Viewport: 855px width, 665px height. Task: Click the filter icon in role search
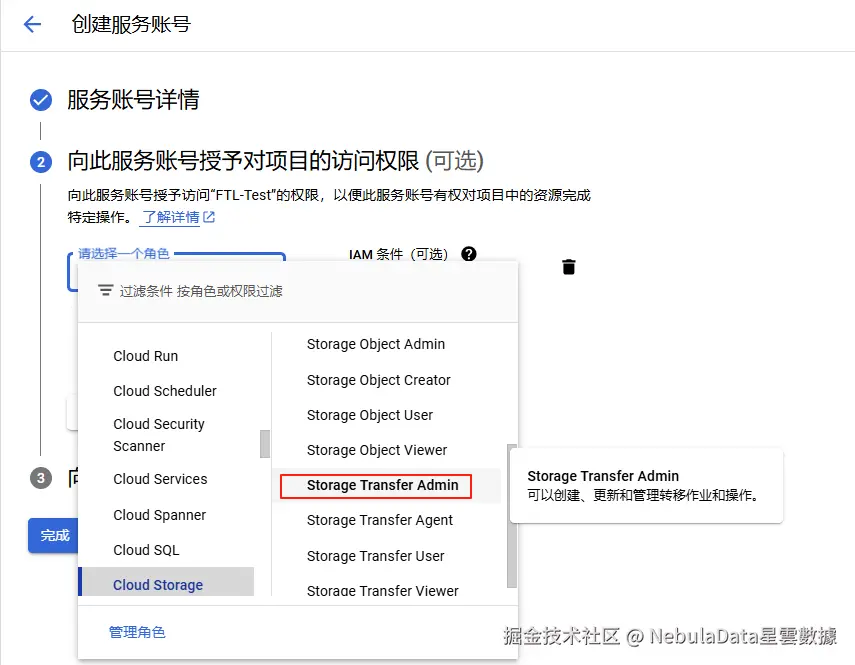105,291
